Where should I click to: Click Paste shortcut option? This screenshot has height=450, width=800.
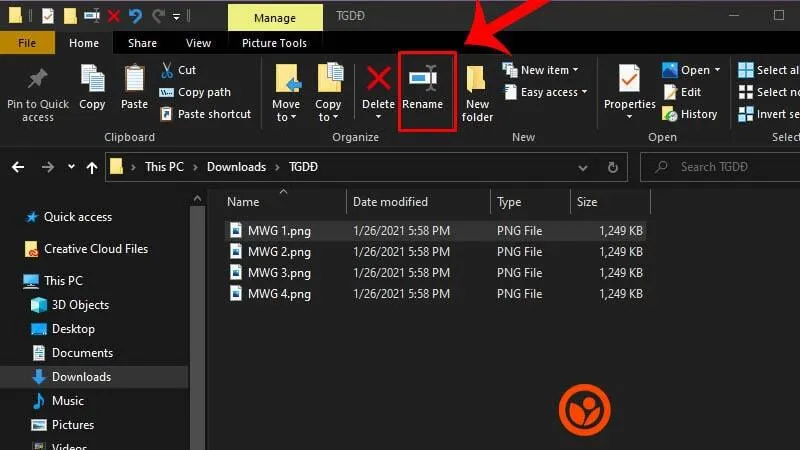[x=206, y=114]
